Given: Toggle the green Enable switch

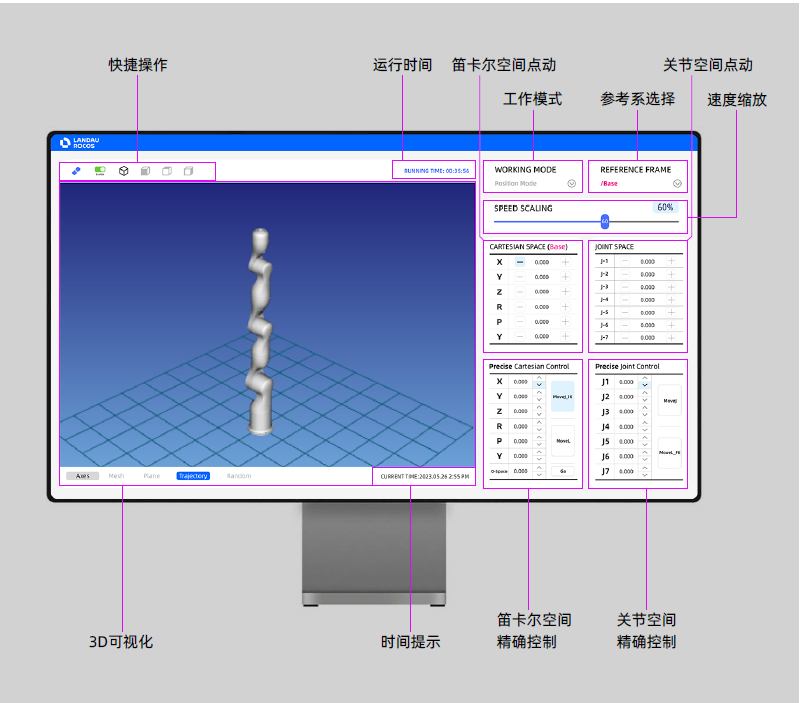Looking at the screenshot, I should (100, 171).
